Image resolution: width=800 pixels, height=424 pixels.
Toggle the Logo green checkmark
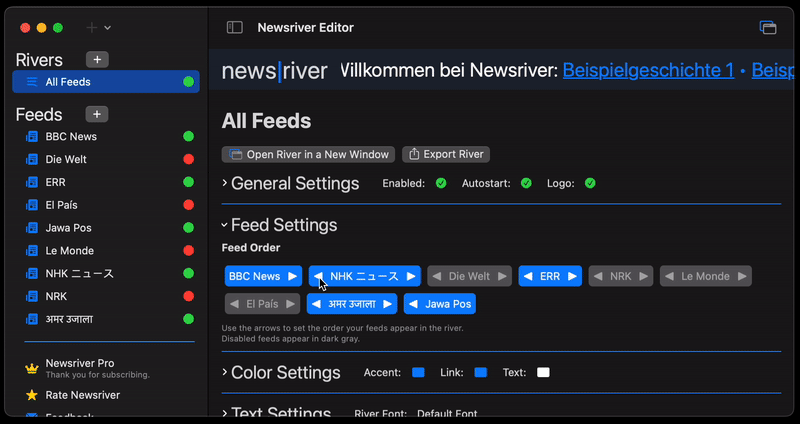tap(590, 183)
